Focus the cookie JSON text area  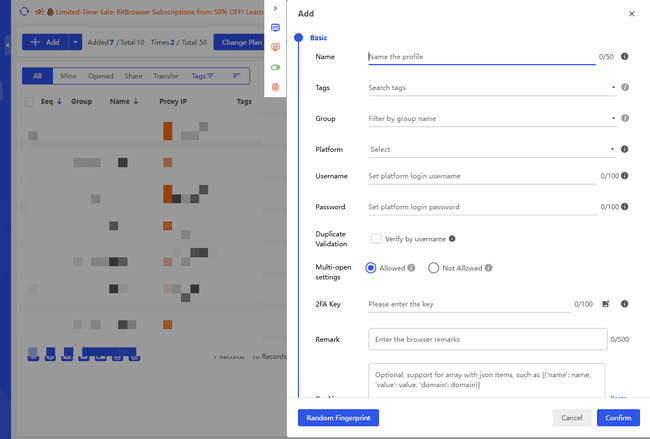tap(487, 381)
